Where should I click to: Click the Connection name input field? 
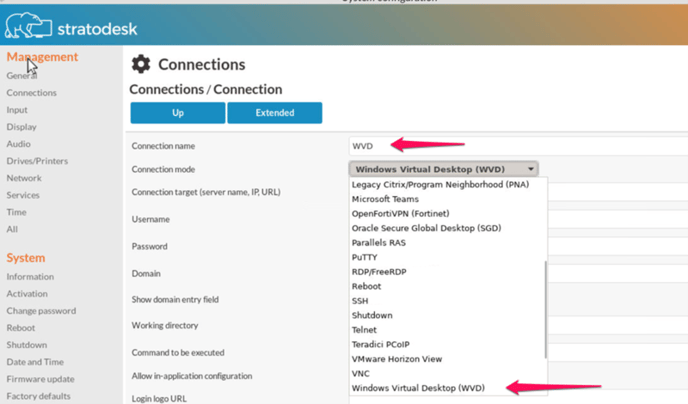click(x=518, y=146)
